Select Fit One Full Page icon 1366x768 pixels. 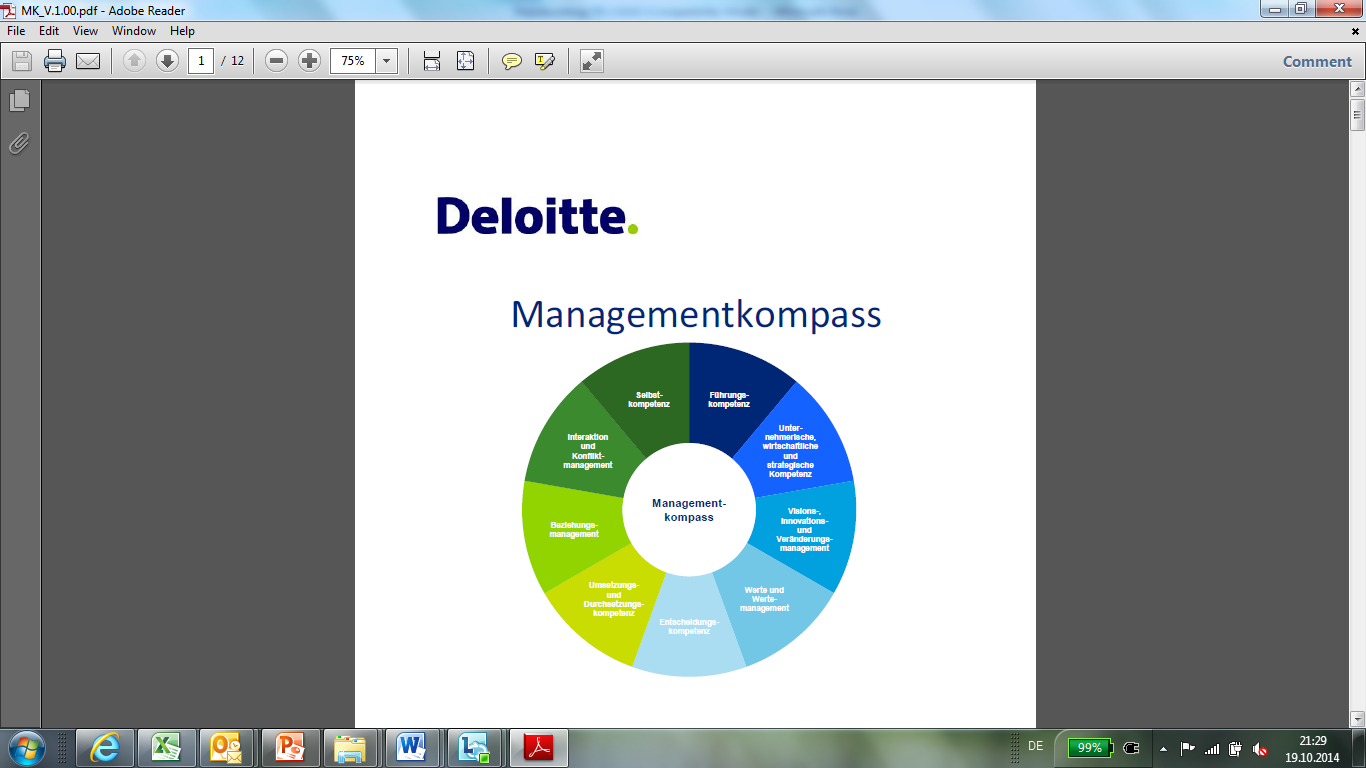[465, 61]
